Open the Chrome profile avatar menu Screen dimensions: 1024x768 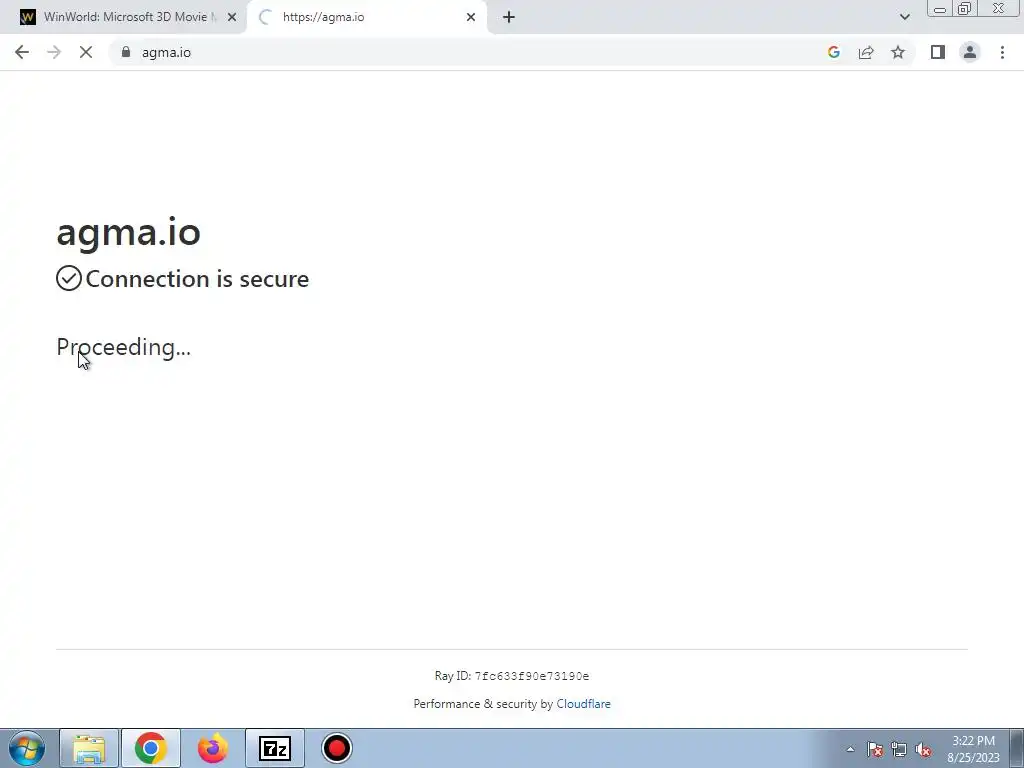point(970,52)
